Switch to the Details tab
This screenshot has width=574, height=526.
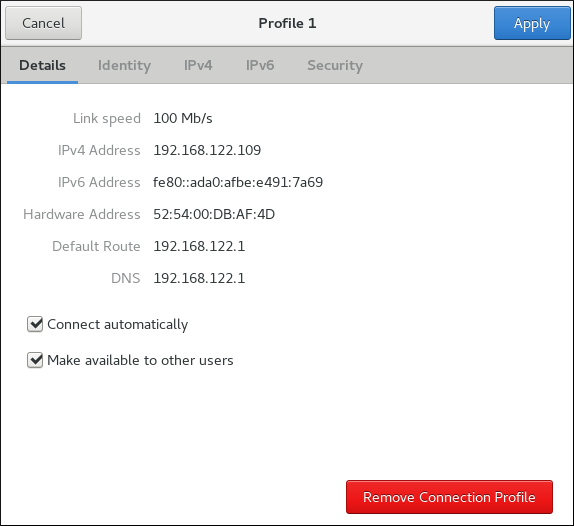pos(42,65)
